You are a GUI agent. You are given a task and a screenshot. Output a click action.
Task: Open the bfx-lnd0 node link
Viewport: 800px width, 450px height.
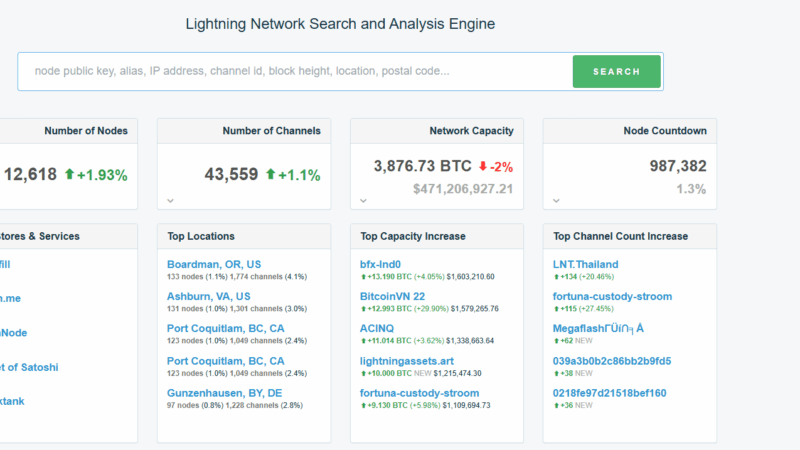coord(381,264)
